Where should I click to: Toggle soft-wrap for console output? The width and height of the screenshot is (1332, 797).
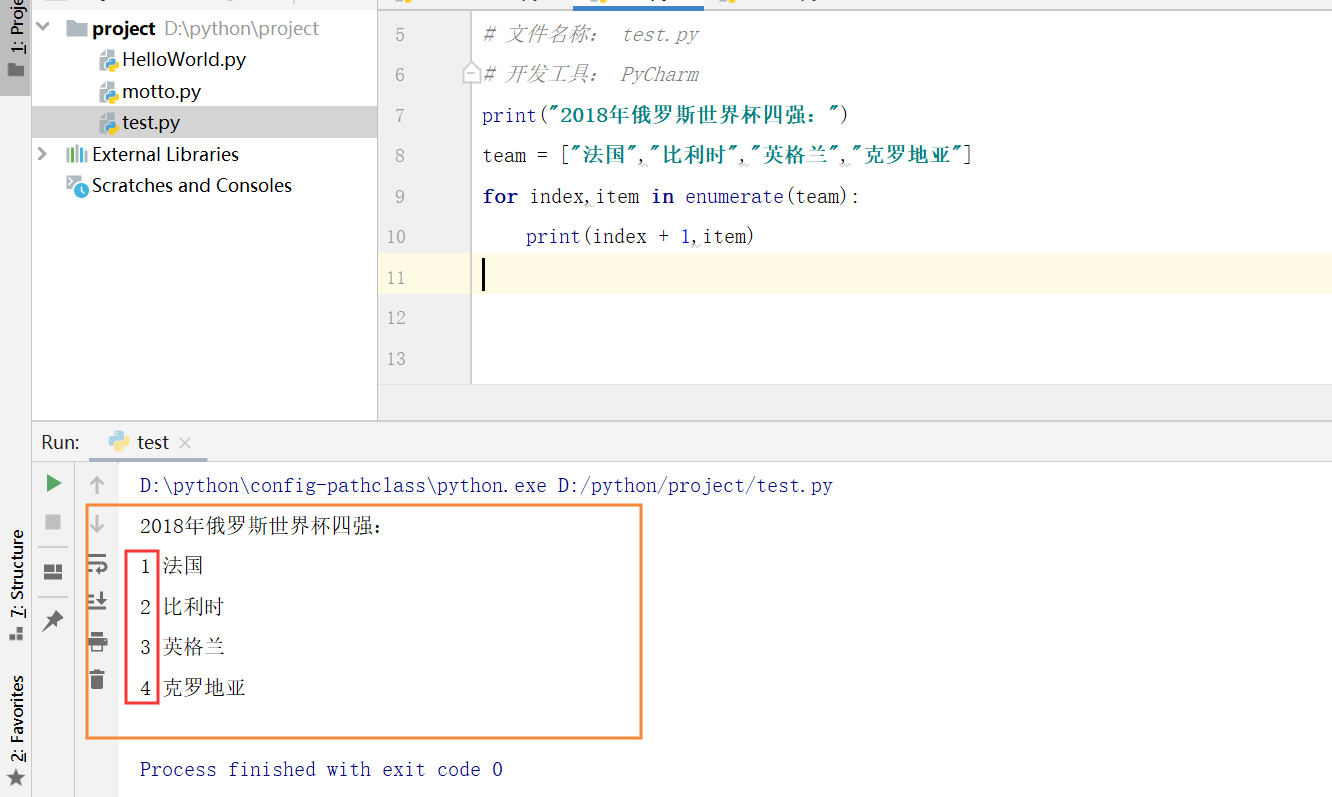97,563
